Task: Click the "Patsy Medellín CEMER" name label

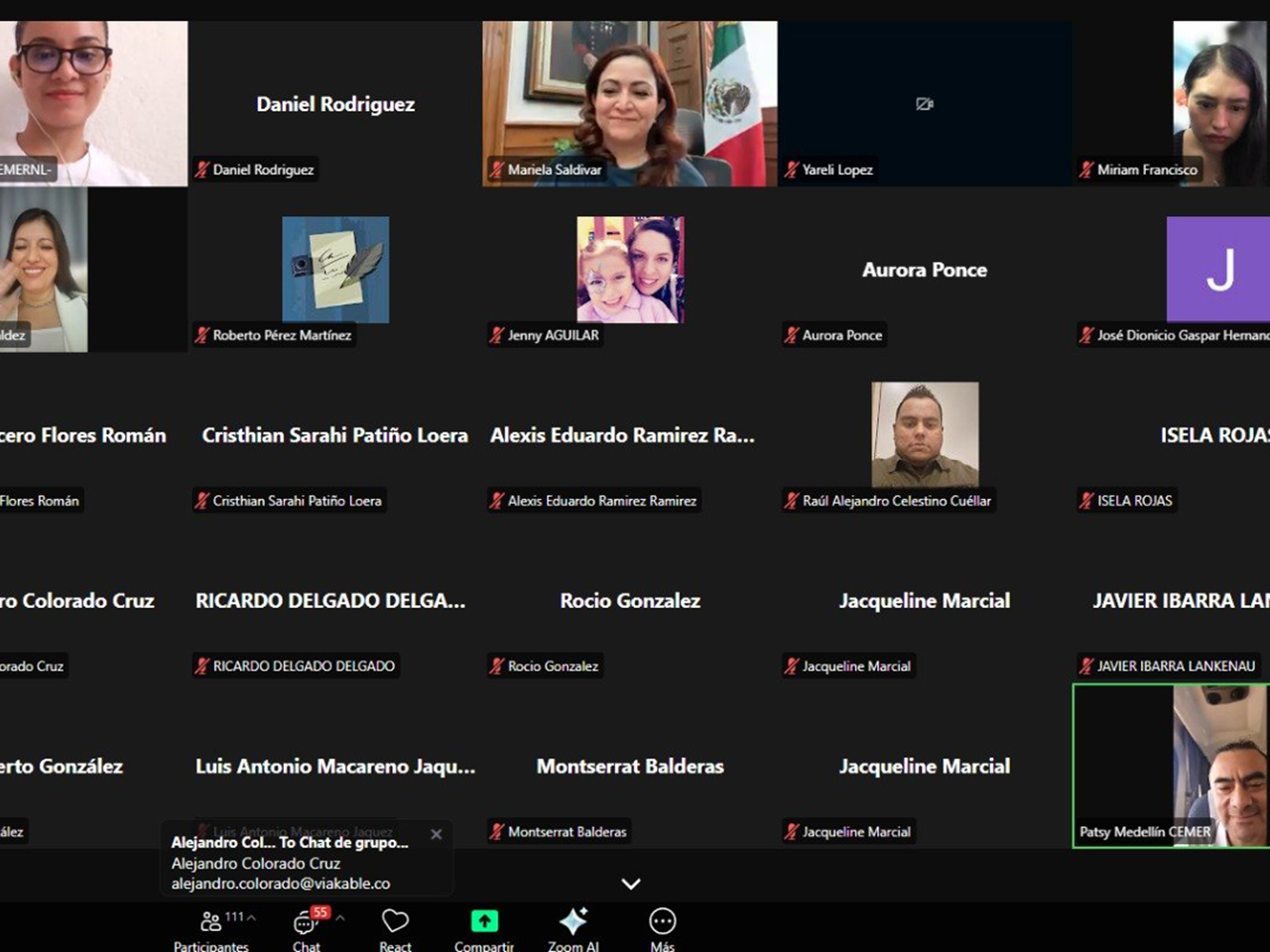Action: click(x=1145, y=832)
